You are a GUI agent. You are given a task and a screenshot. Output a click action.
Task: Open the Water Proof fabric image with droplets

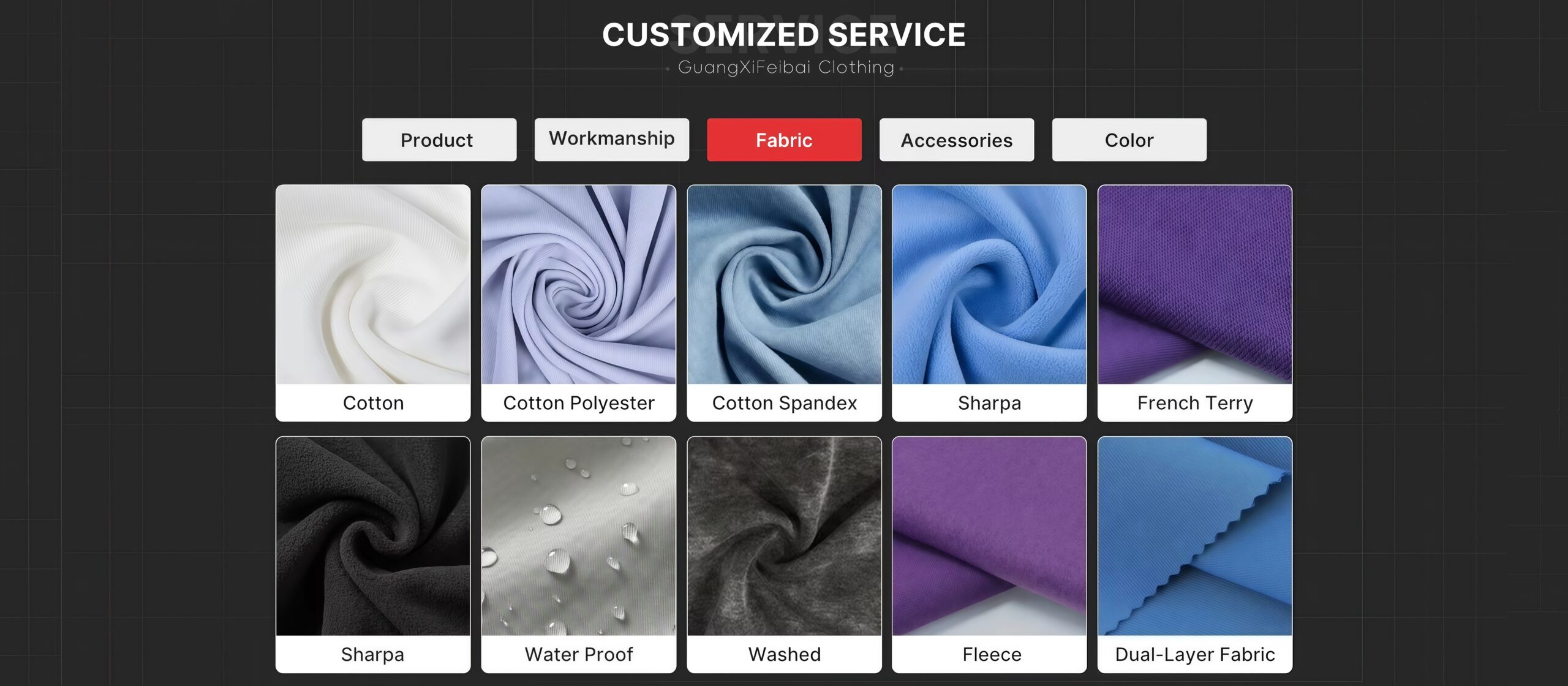point(579,536)
